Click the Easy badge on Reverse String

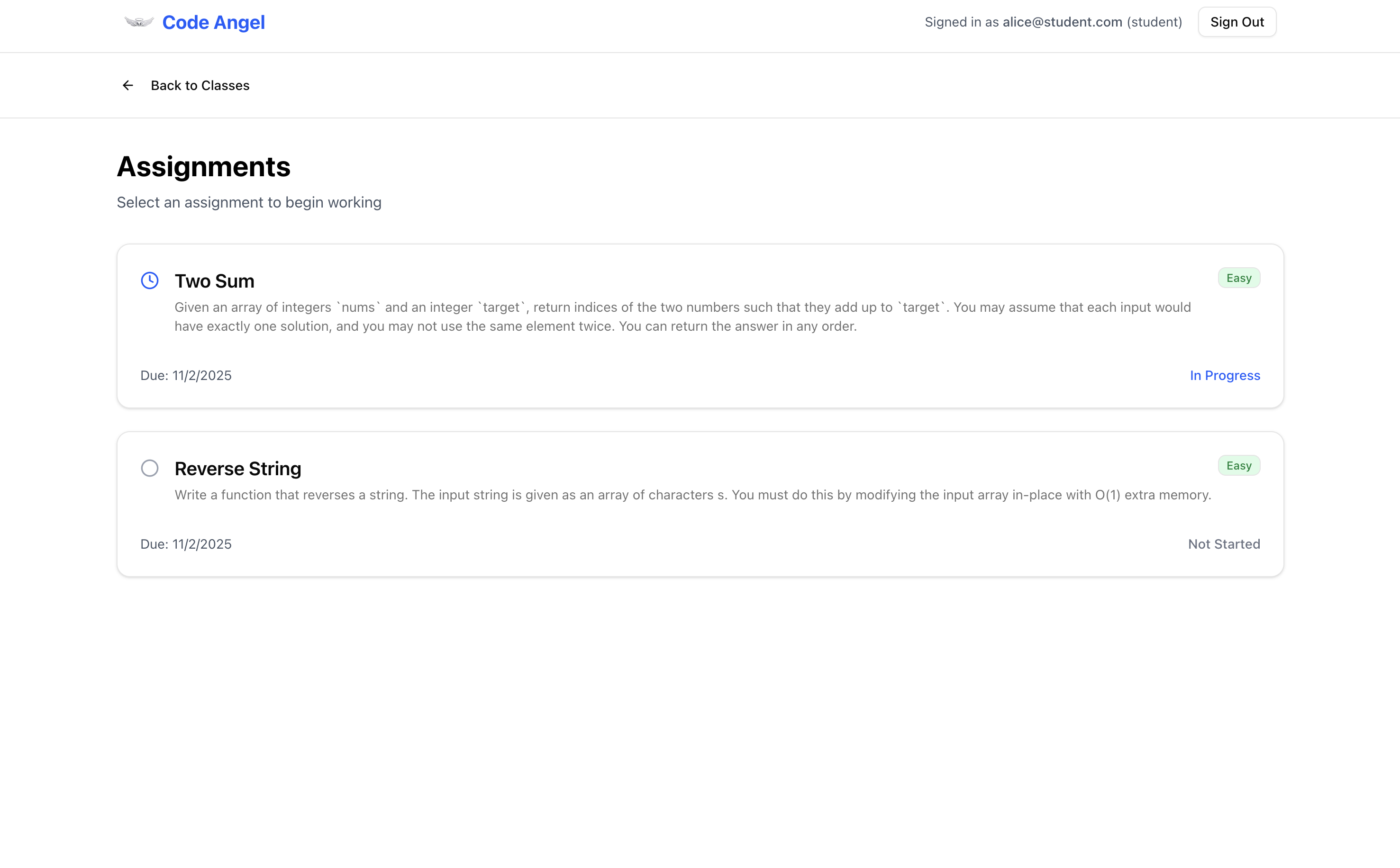coord(1239,466)
